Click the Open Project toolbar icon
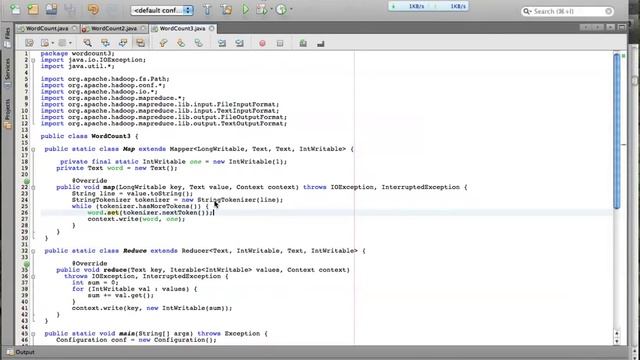Image resolution: width=640 pixels, height=360 pixels. [x=51, y=9]
